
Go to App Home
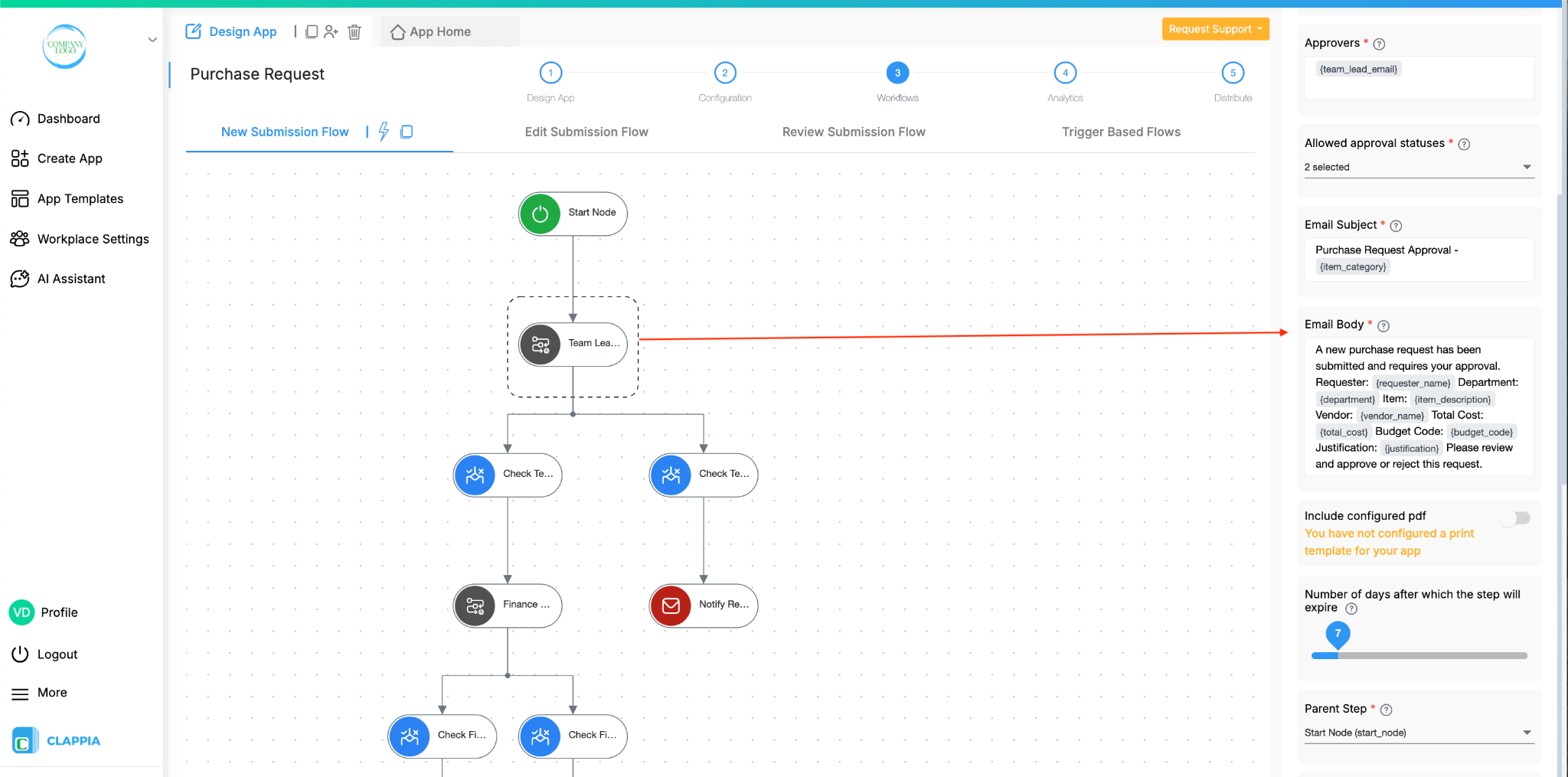tap(439, 31)
